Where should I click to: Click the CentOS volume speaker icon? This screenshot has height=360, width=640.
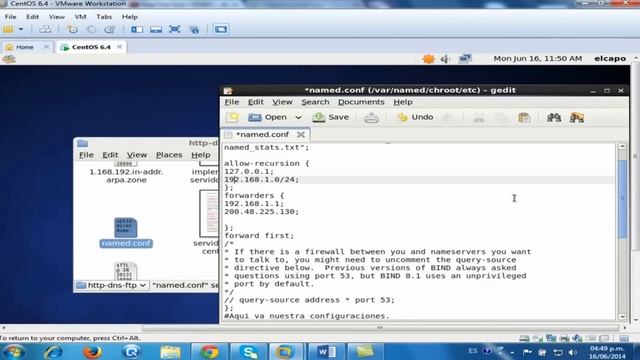[x=445, y=59]
